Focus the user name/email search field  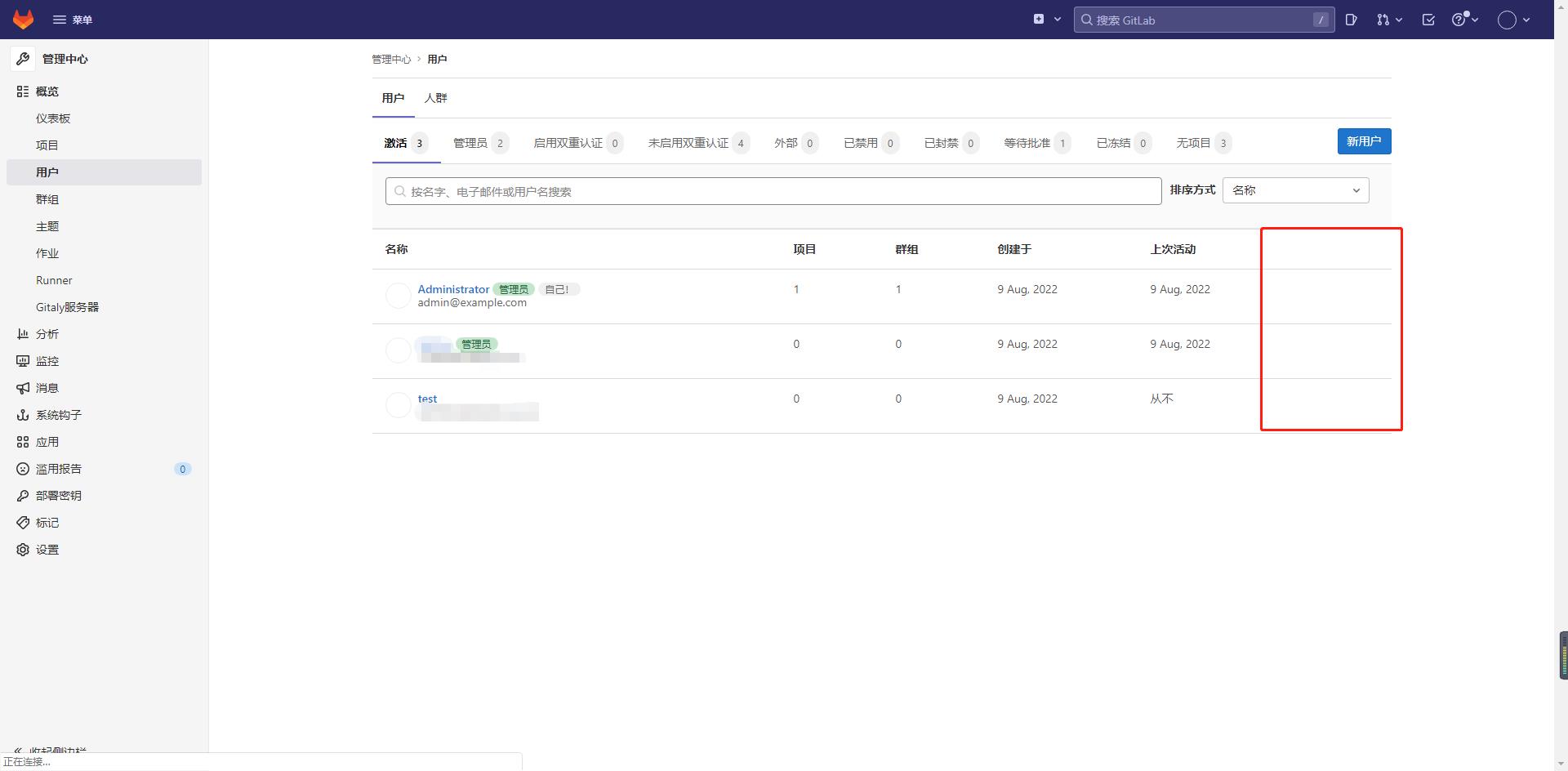[x=773, y=191]
